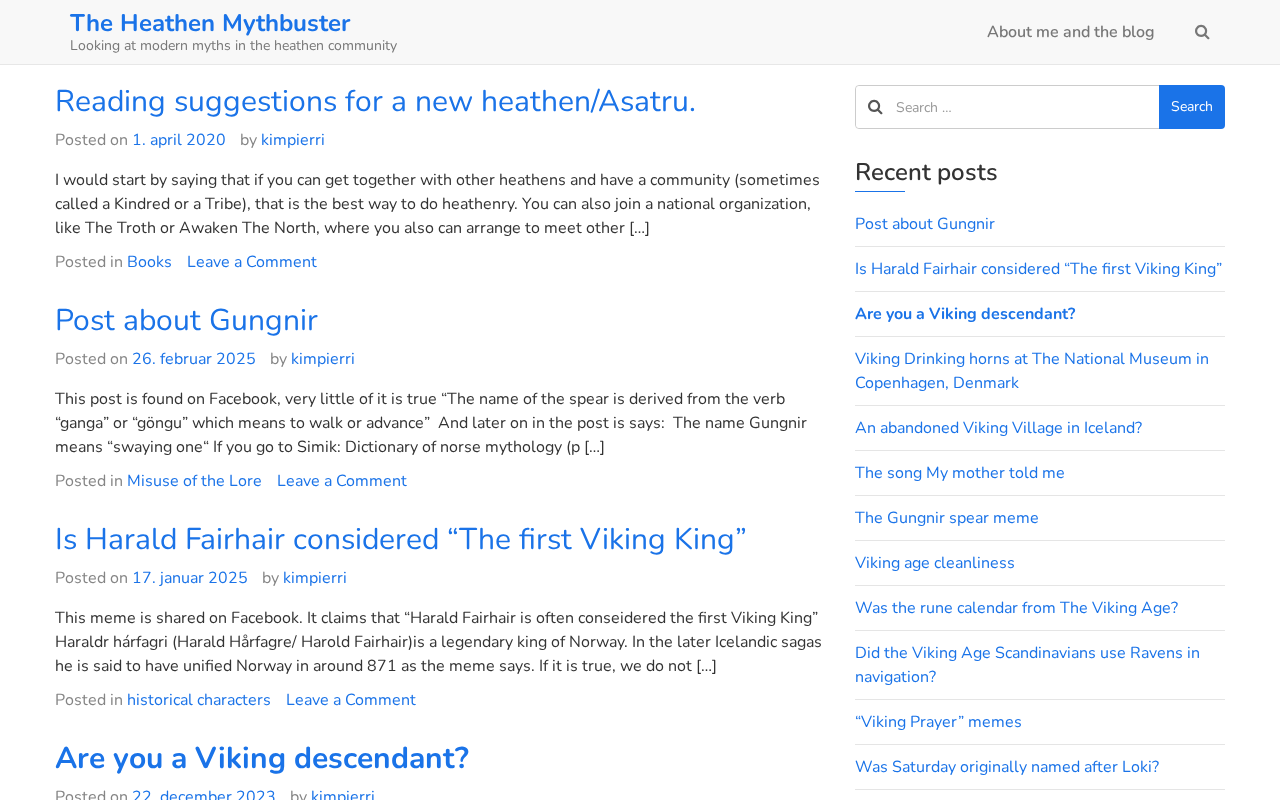
Task: Open the historical characters category link
Action: click(x=199, y=700)
